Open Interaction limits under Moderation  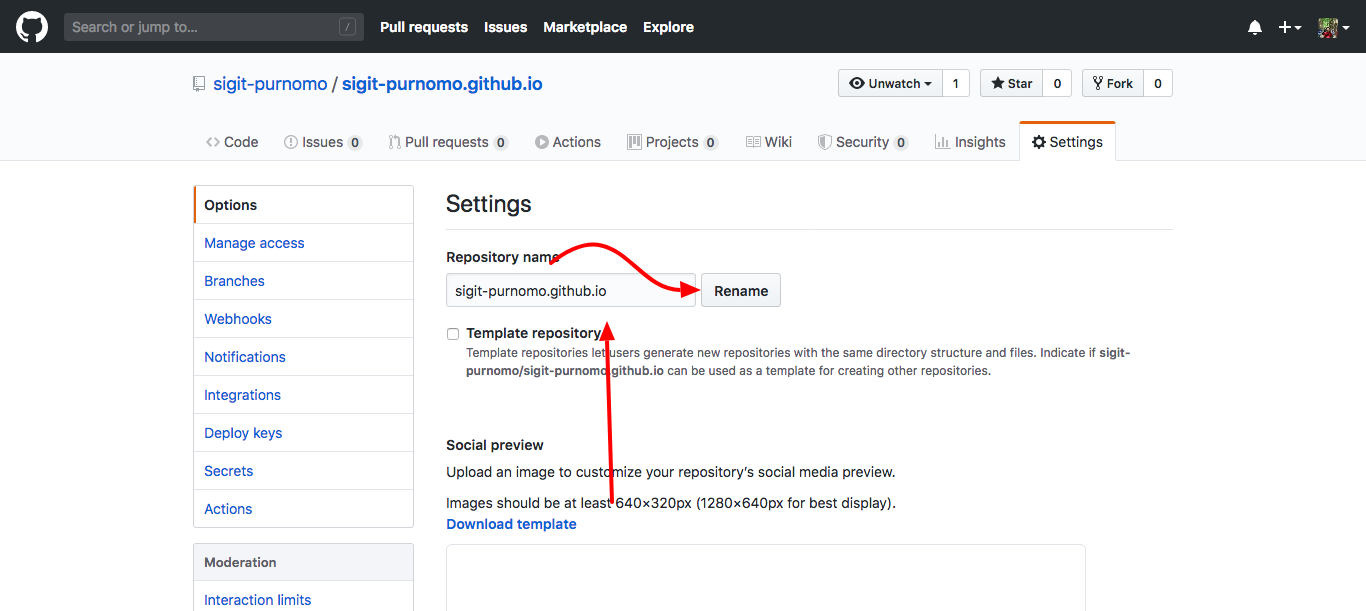[303, 600]
